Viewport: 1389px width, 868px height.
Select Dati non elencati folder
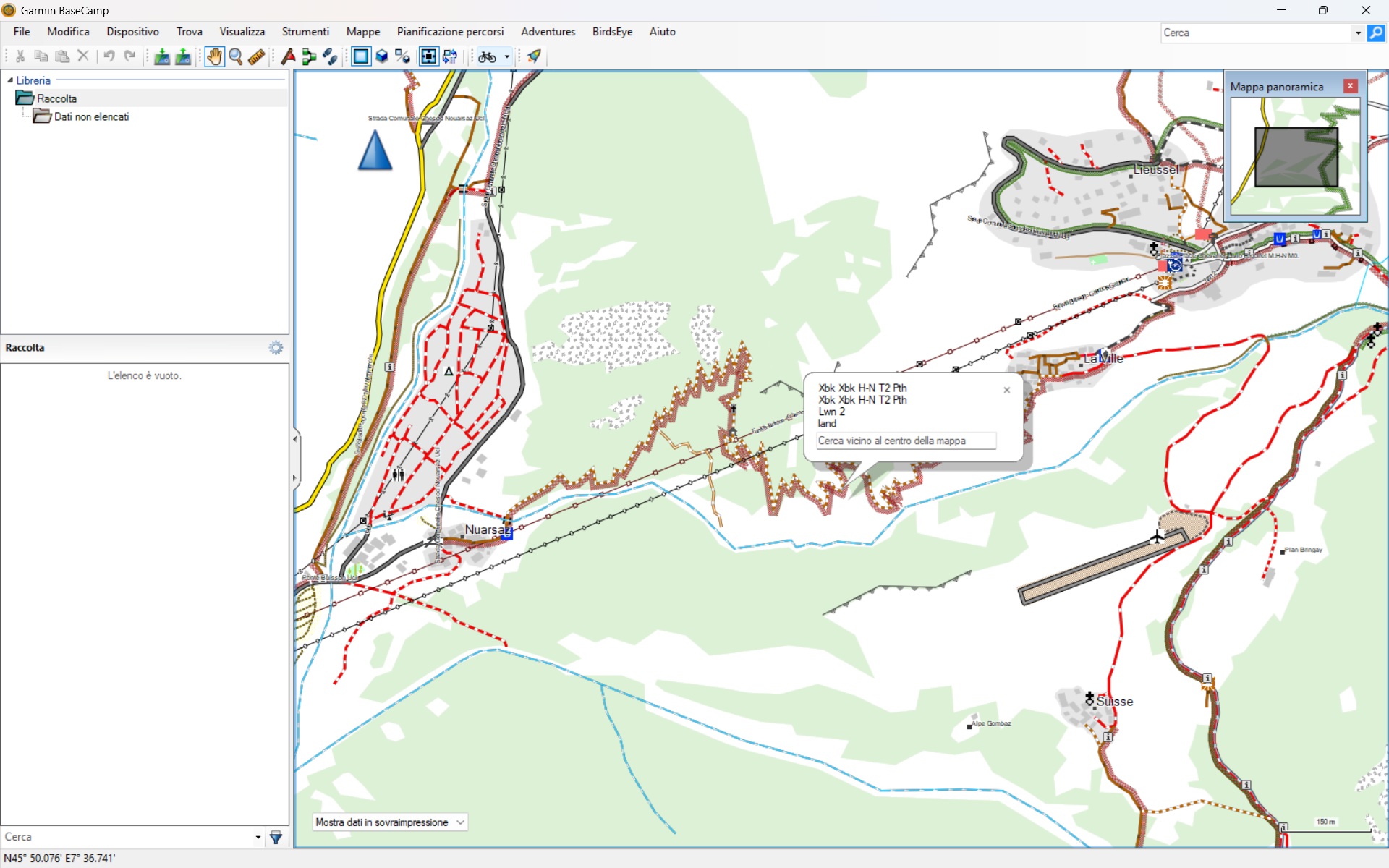click(x=91, y=116)
